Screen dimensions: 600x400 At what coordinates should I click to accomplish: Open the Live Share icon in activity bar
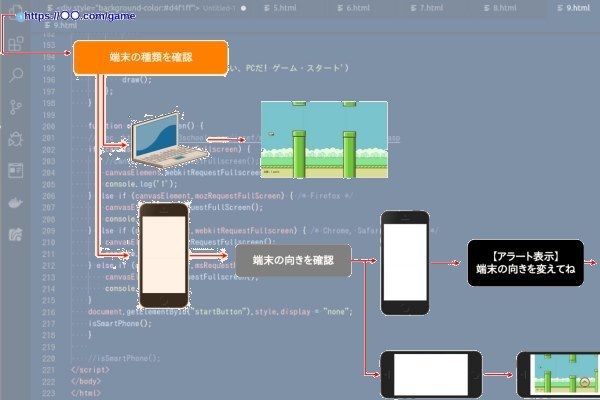15,234
